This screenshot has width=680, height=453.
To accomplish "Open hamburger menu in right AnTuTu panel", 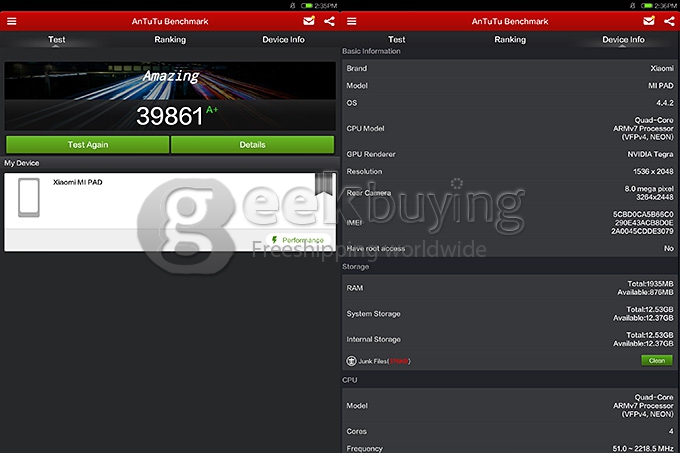I will 351,21.
